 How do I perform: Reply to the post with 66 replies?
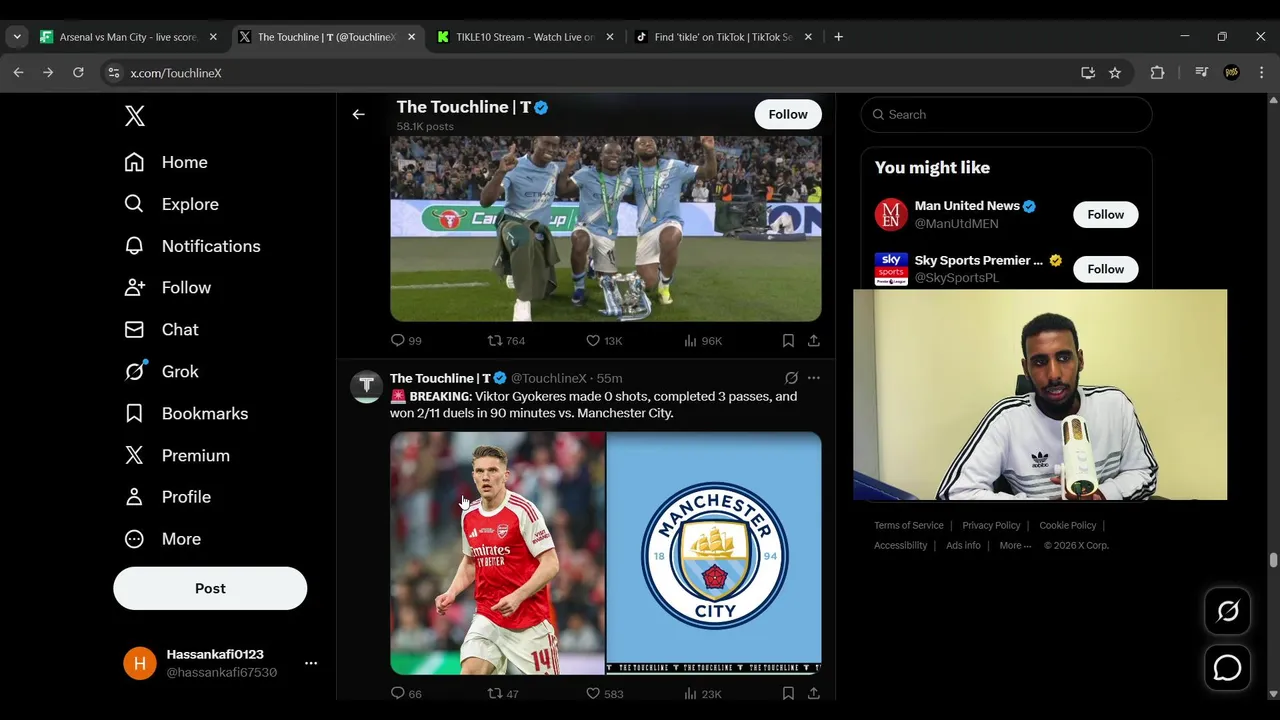406,693
